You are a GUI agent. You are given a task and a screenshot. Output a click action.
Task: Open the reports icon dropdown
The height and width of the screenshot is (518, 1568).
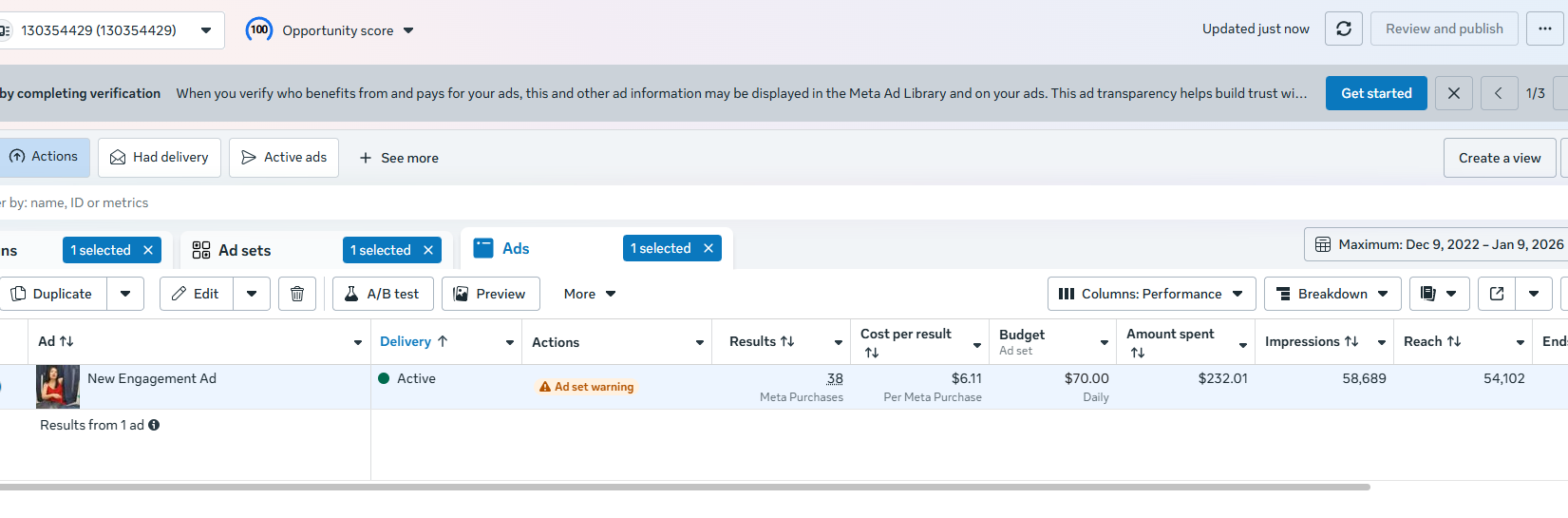1439,294
